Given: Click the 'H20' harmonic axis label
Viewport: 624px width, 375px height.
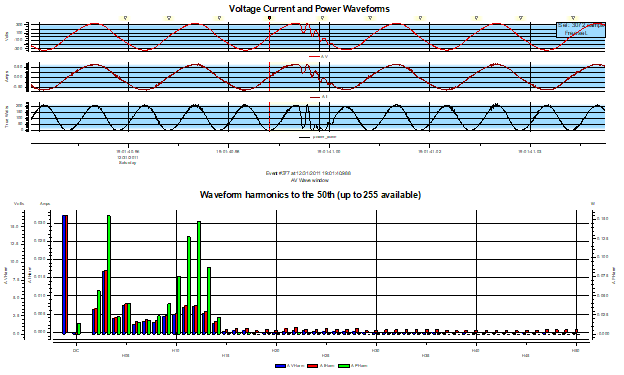Looking at the screenshot, I should 275,351.
